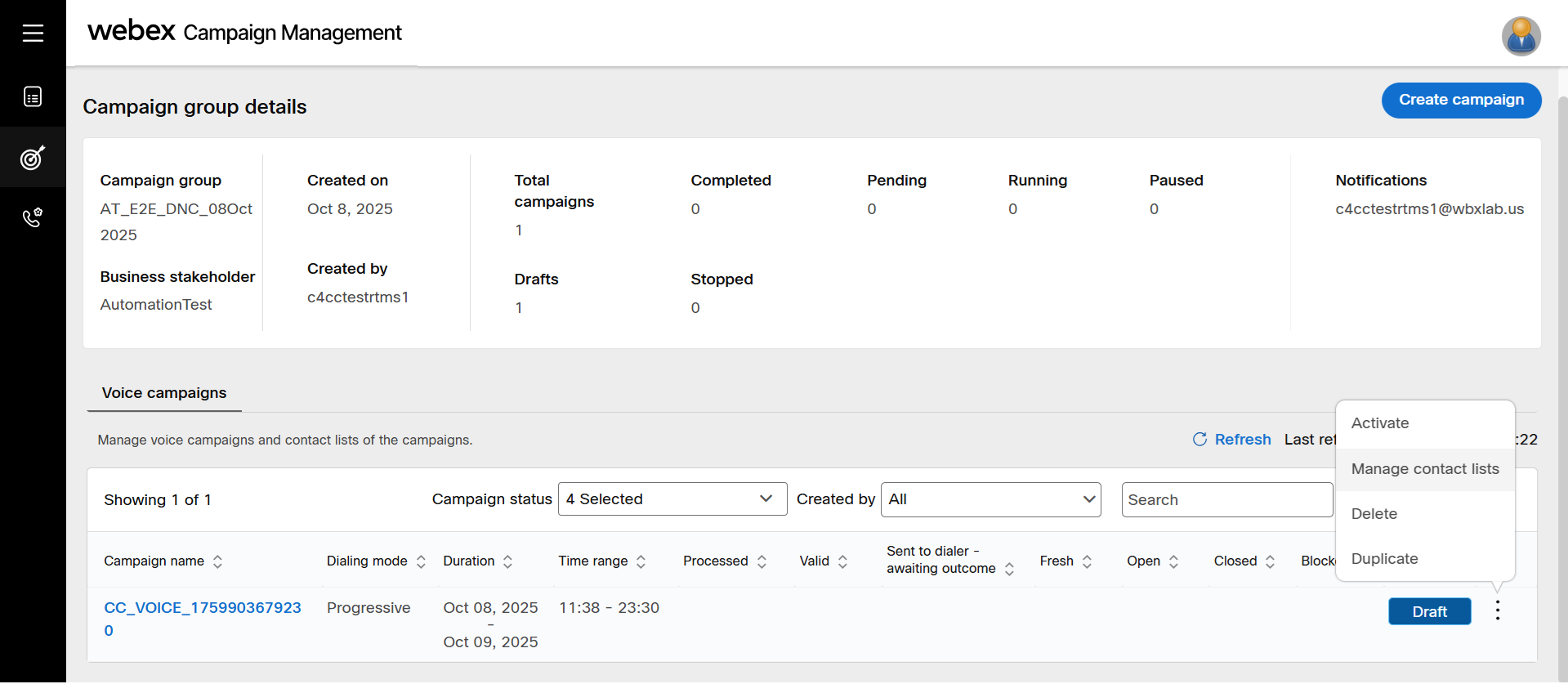Open the phone settings sidebar icon
1568x693 pixels.
pyautogui.click(x=33, y=217)
